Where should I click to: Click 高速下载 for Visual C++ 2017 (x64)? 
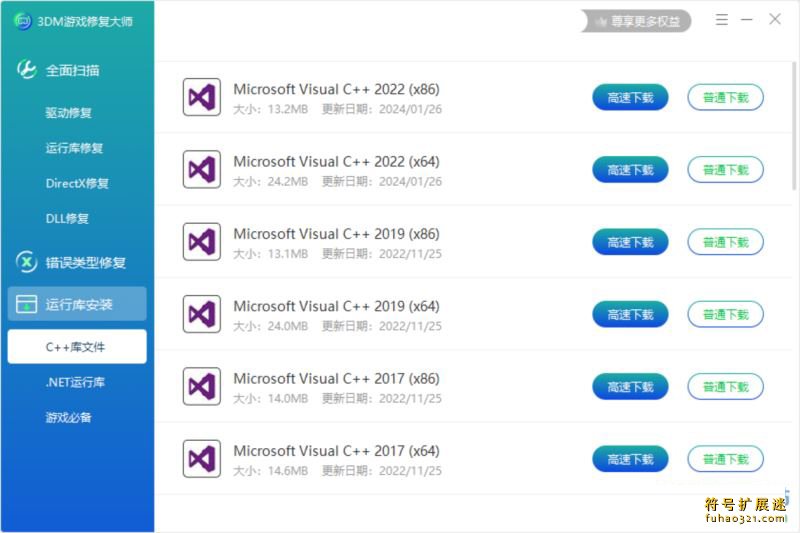(x=630, y=460)
